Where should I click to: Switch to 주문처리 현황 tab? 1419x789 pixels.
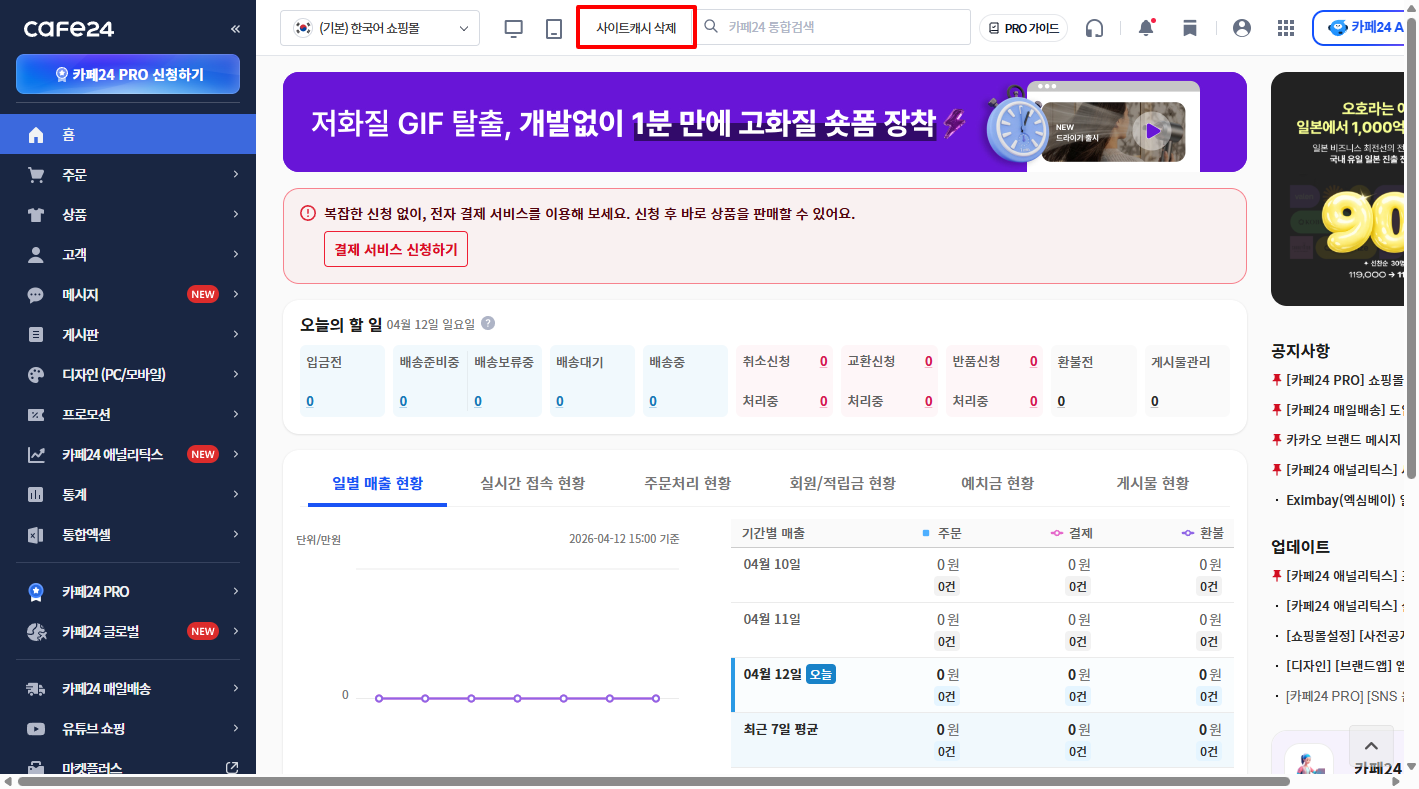click(688, 484)
